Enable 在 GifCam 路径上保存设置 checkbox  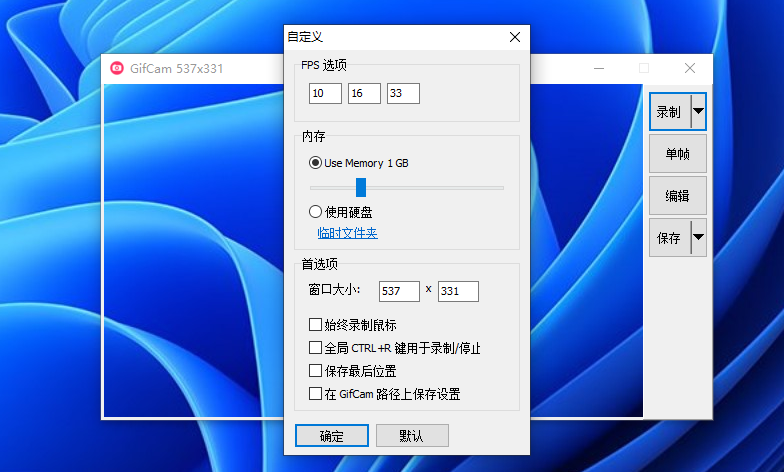315,394
